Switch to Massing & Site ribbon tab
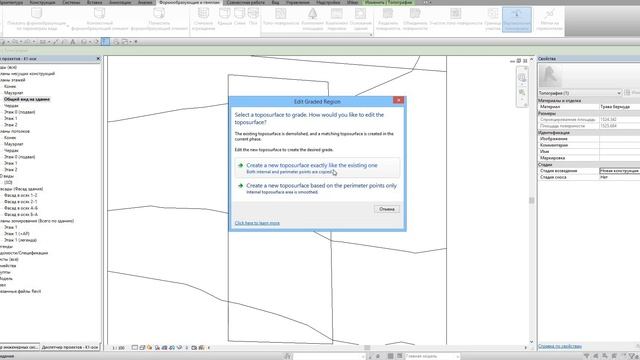Image resolution: width=640 pixels, height=360 pixels. coord(189,2)
